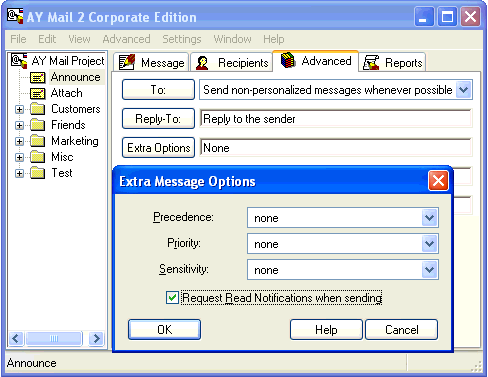Select the Misc folder label

point(62,157)
